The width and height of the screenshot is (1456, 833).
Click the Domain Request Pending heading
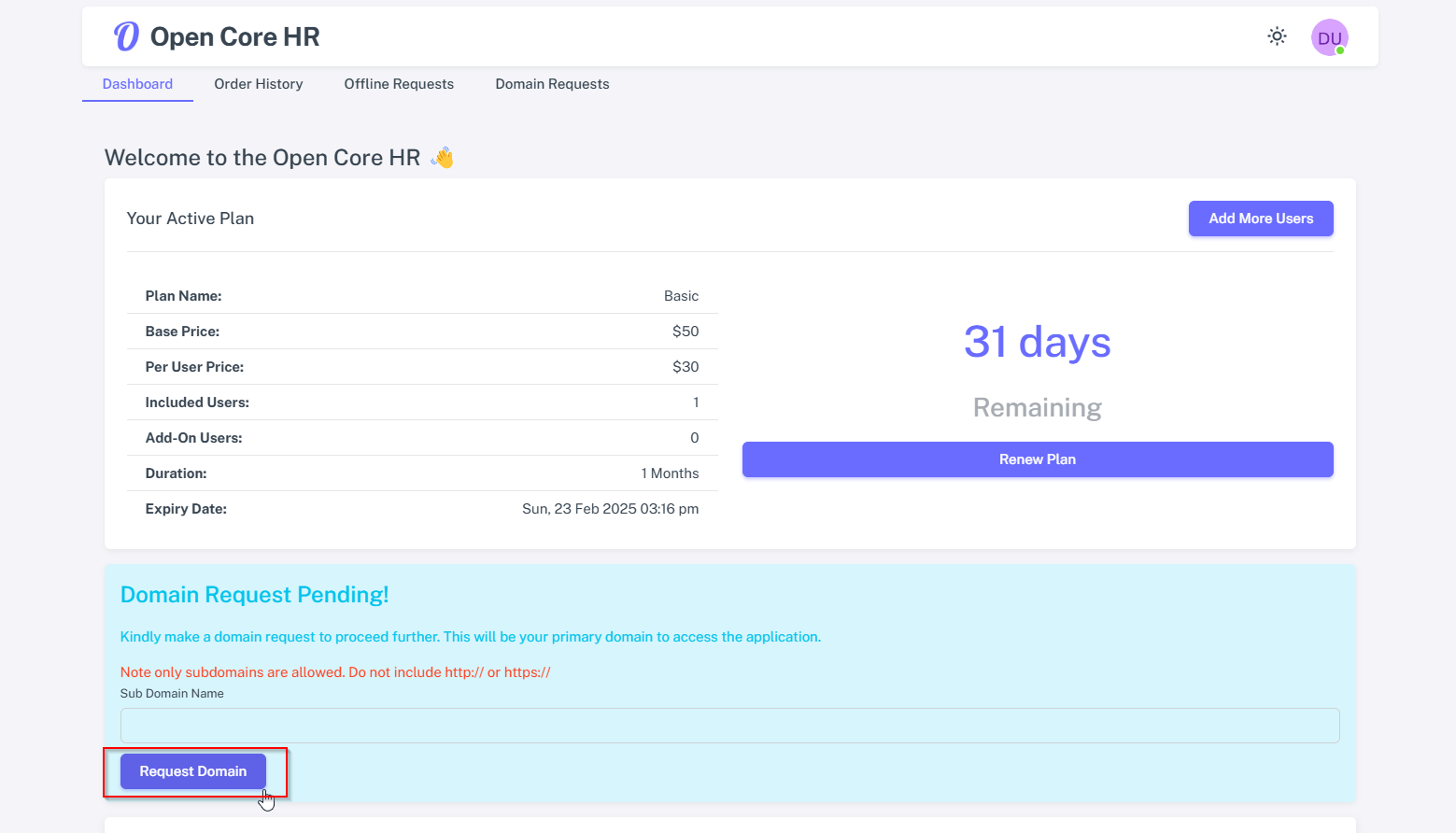[x=254, y=595]
